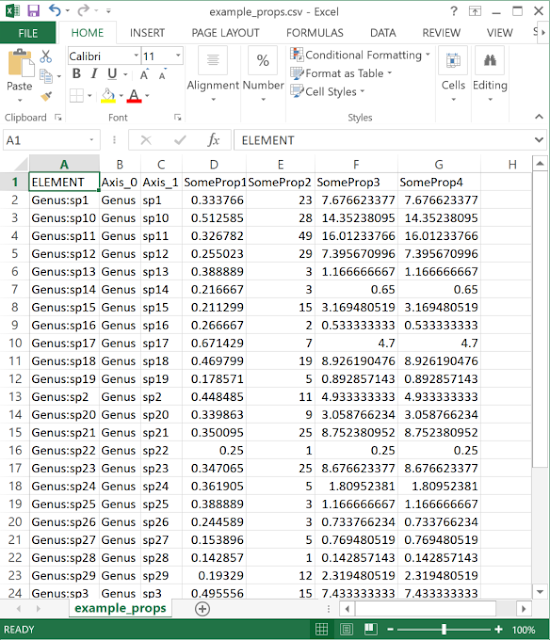The width and height of the screenshot is (550, 640).
Task: Open Font settings dialog launcher
Action: [177, 118]
